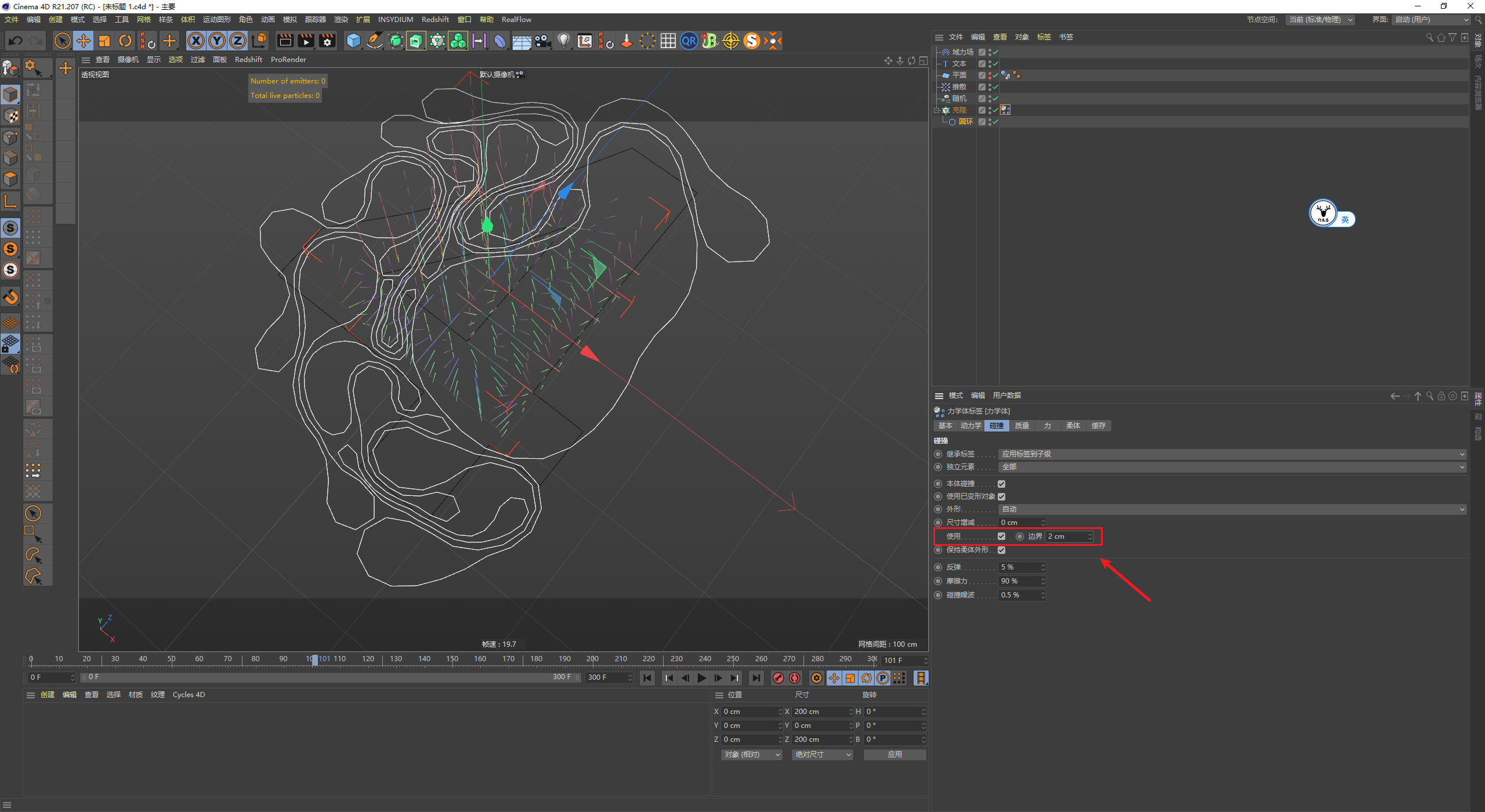
Task: Toggle the Y axis lock
Action: point(217,41)
